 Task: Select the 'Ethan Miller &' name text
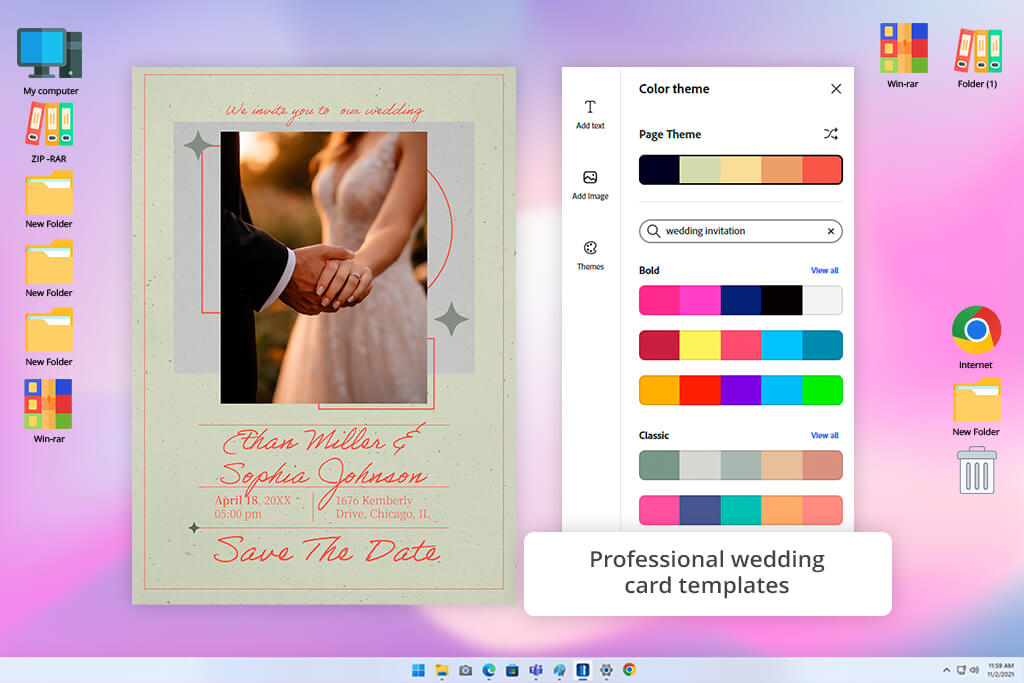324,440
